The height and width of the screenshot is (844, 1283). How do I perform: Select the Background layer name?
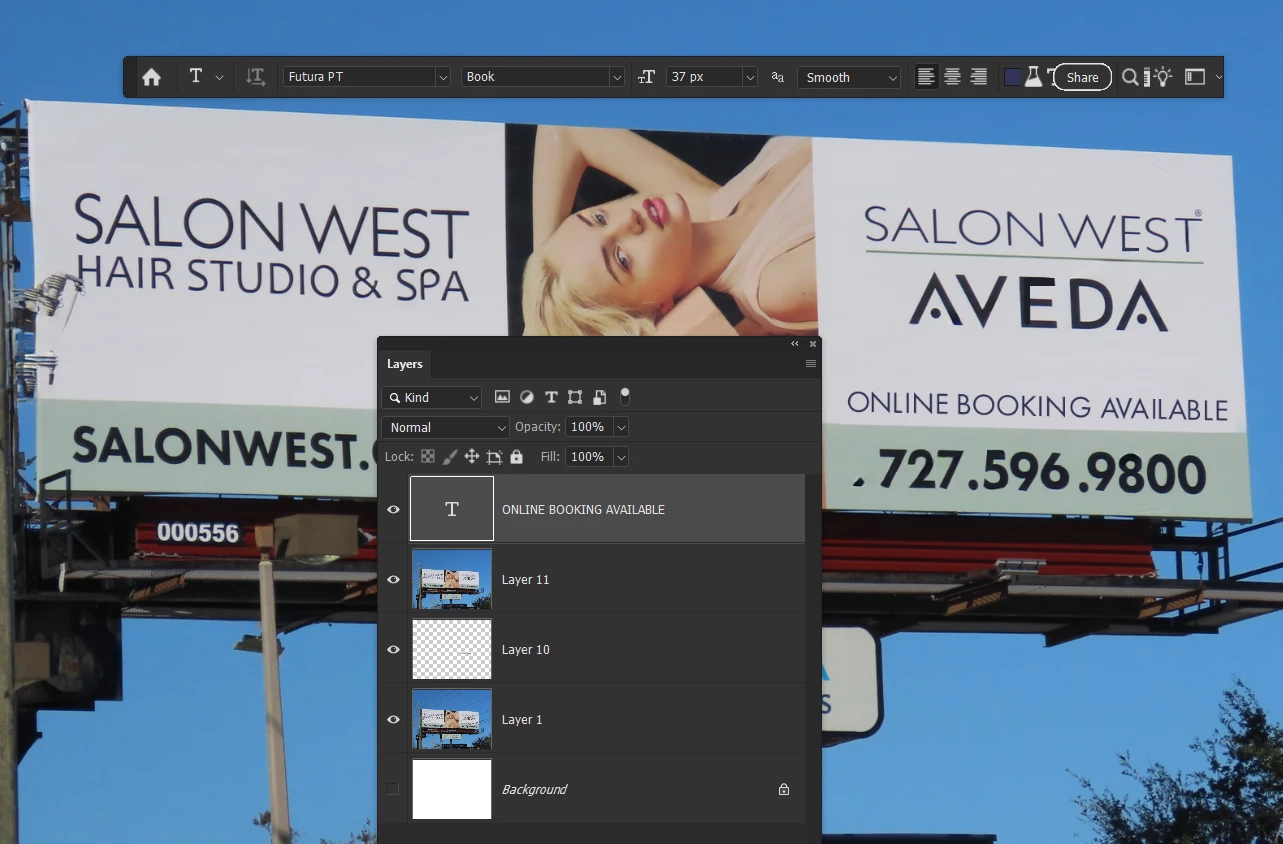[x=534, y=790]
